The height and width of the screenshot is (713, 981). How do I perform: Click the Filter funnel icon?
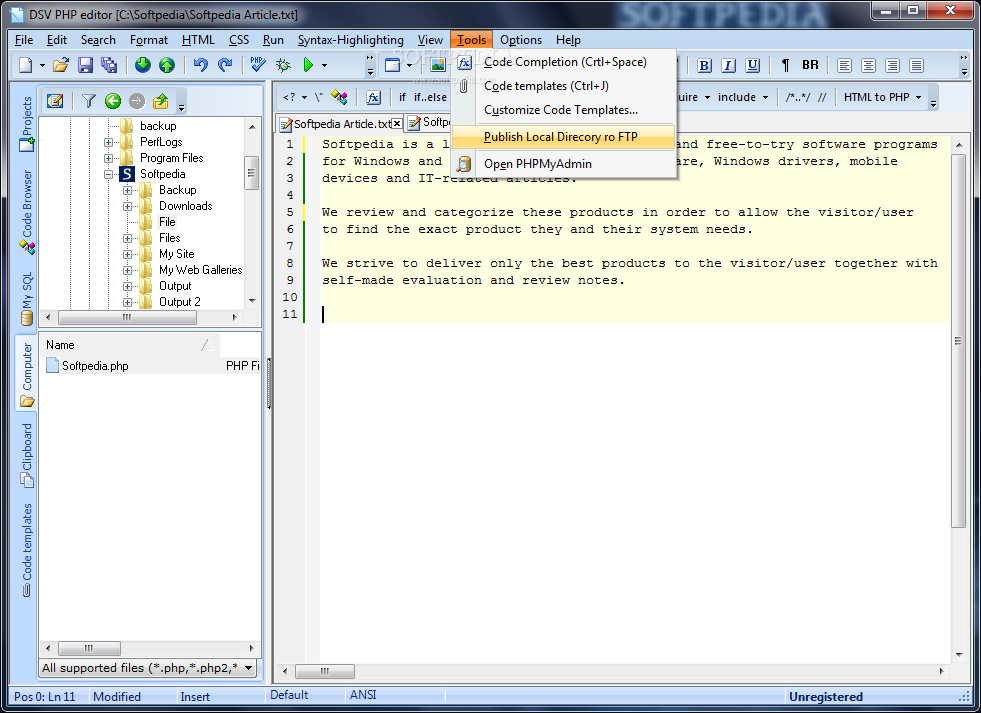[x=89, y=101]
